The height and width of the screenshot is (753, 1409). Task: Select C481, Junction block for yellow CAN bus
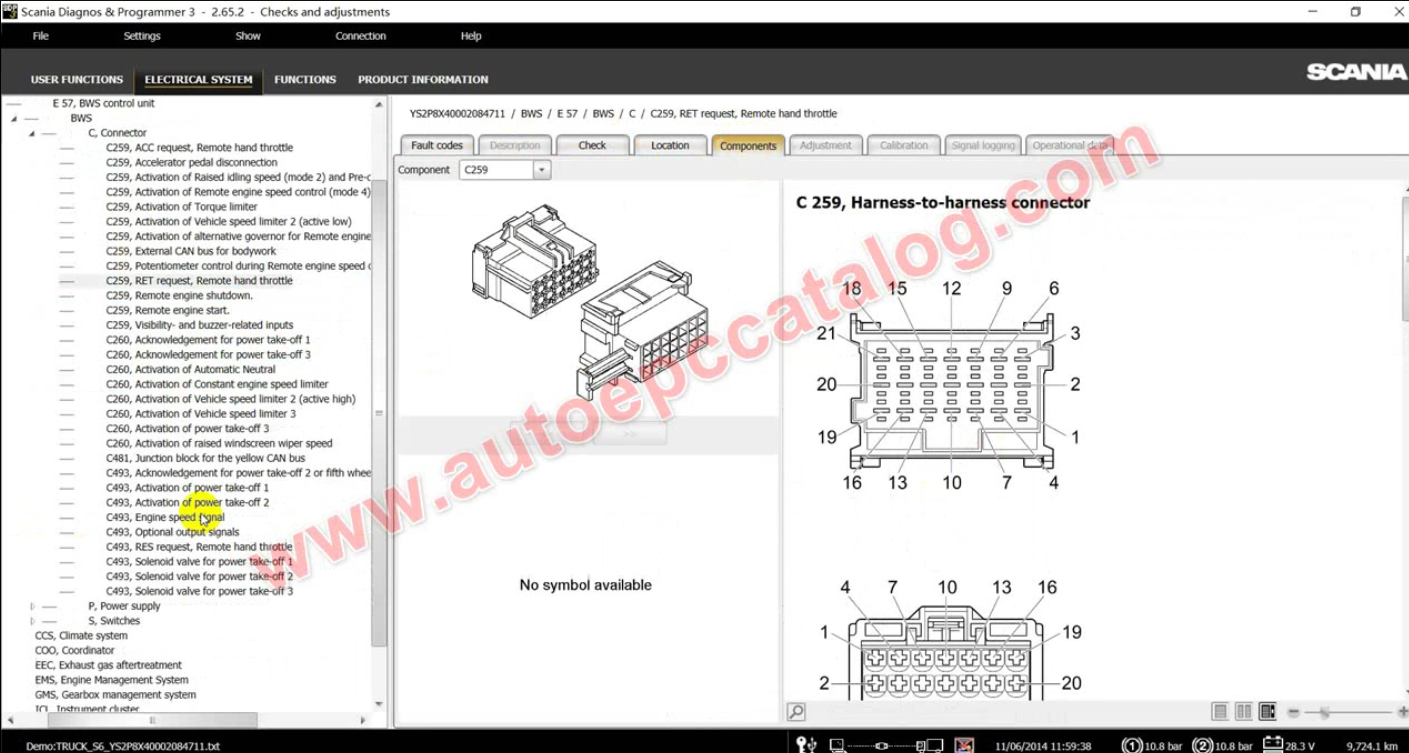206,458
